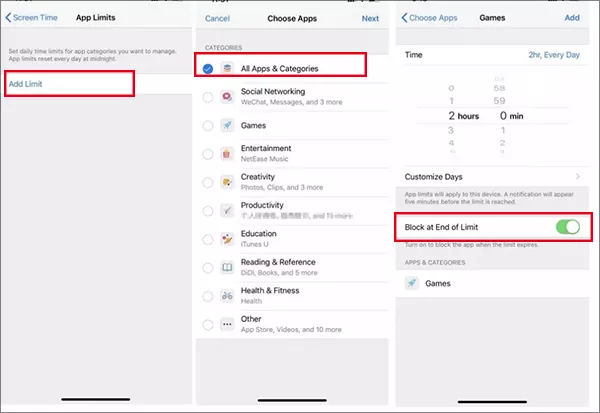Screen dimensions: 600x413
Task: Uncheck the All Apps & Categories radio button
Action: pyautogui.click(x=207, y=69)
